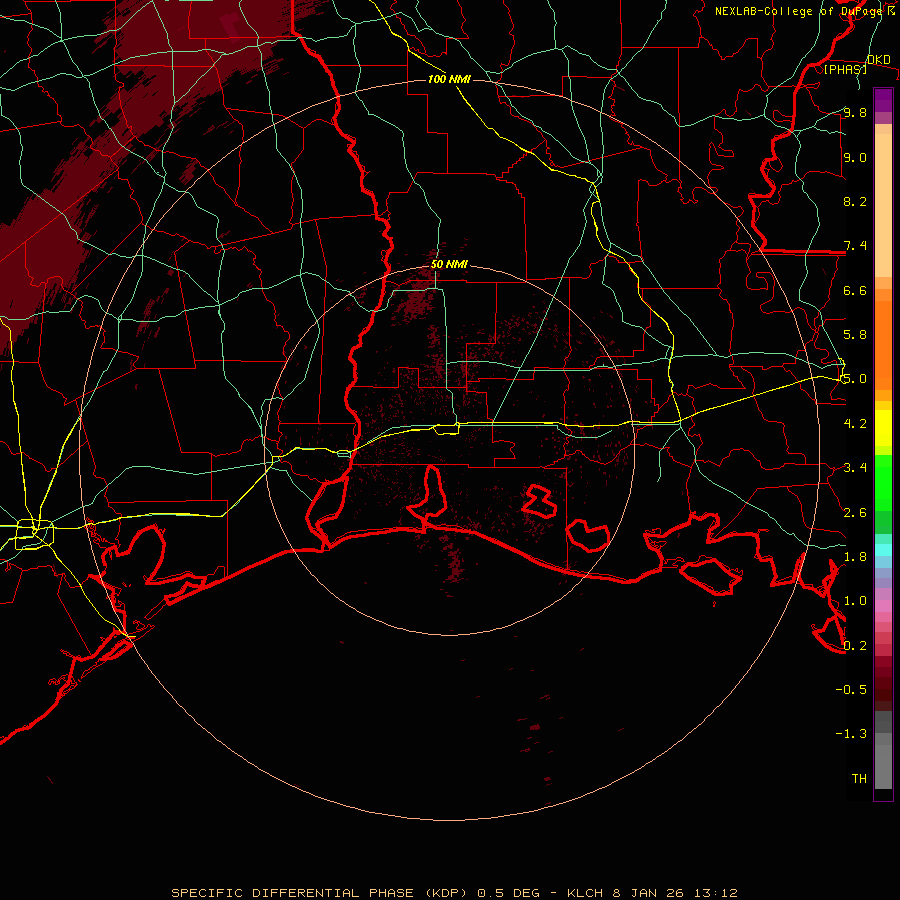900x900 pixels.
Task: Click the 7.4 scale value
Action: coord(855,246)
